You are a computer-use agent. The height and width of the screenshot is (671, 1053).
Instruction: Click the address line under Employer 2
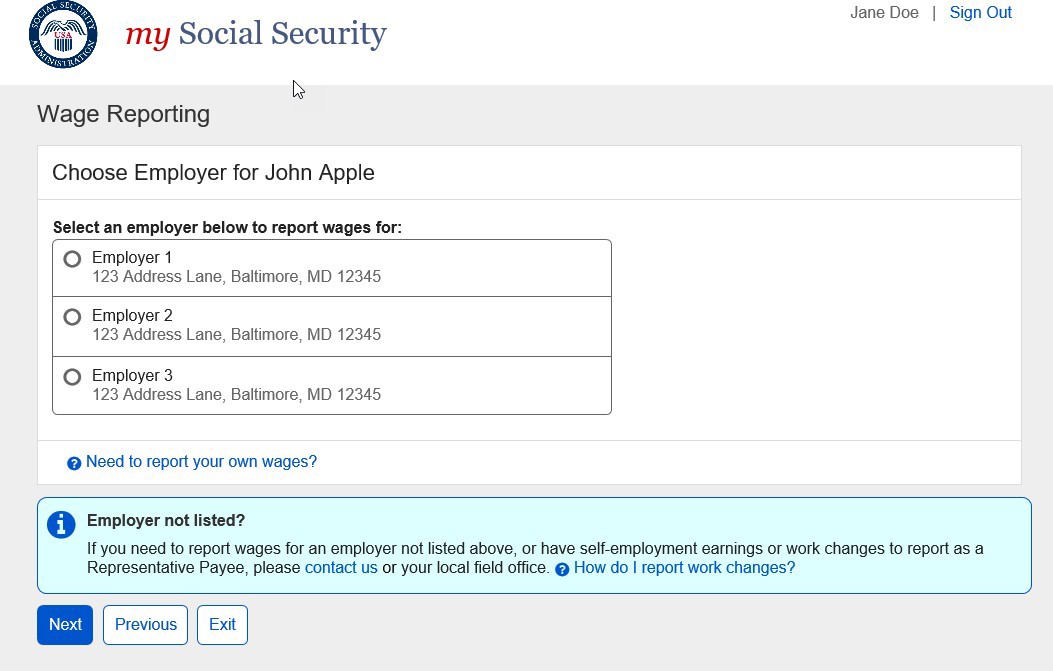pyautogui.click(x=236, y=335)
